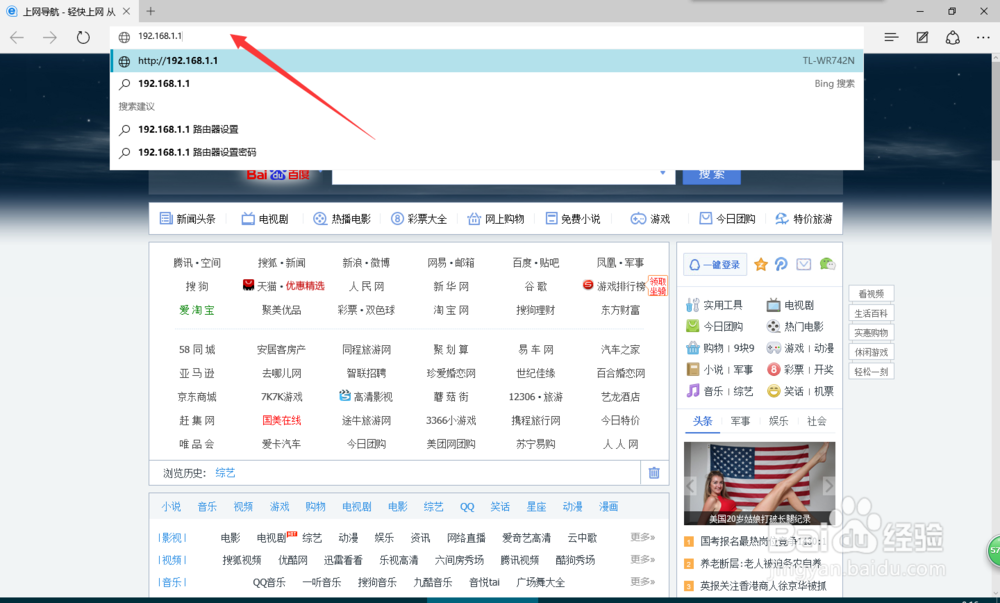Viewport: 1000px width, 603px height.
Task: Show the next news photo with right arrow
Action: [828, 486]
